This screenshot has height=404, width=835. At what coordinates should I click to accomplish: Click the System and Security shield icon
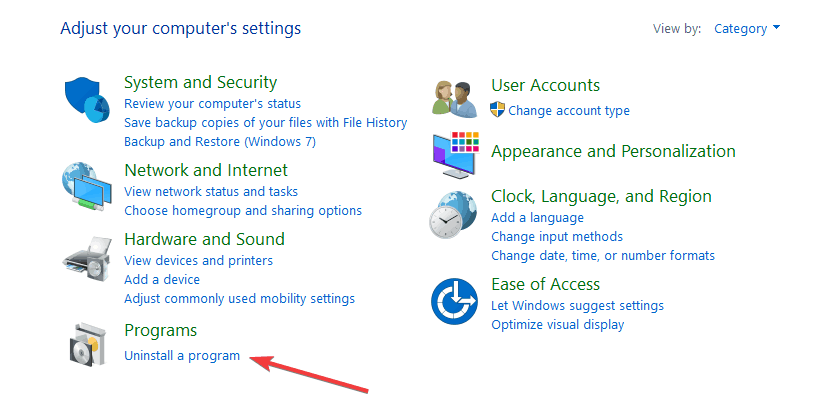click(x=87, y=99)
